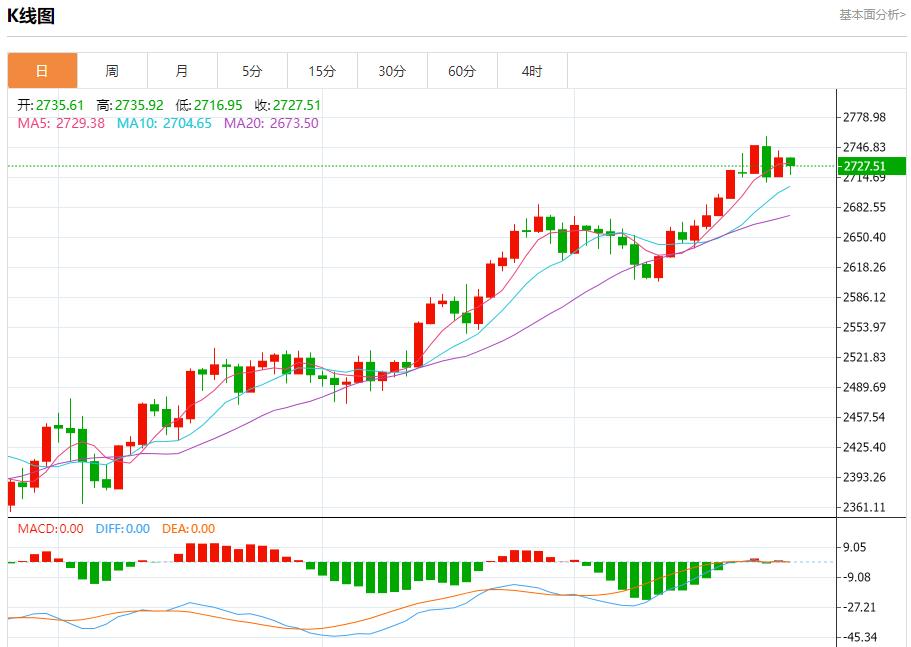Click the MACD: 0.00 indicator label
The width and height of the screenshot is (911, 647).
51,529
